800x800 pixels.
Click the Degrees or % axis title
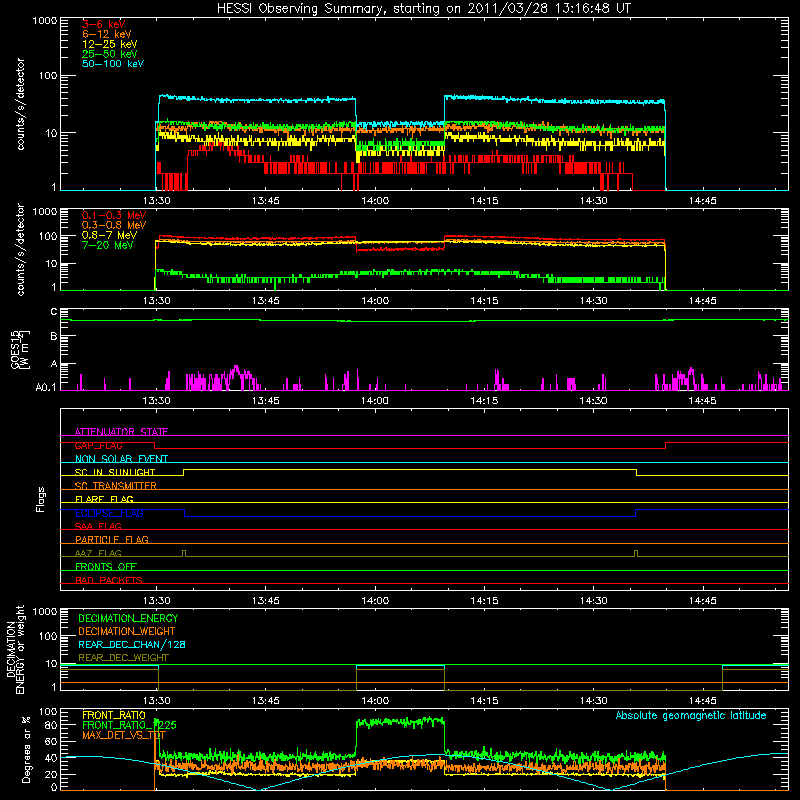[x=26, y=749]
